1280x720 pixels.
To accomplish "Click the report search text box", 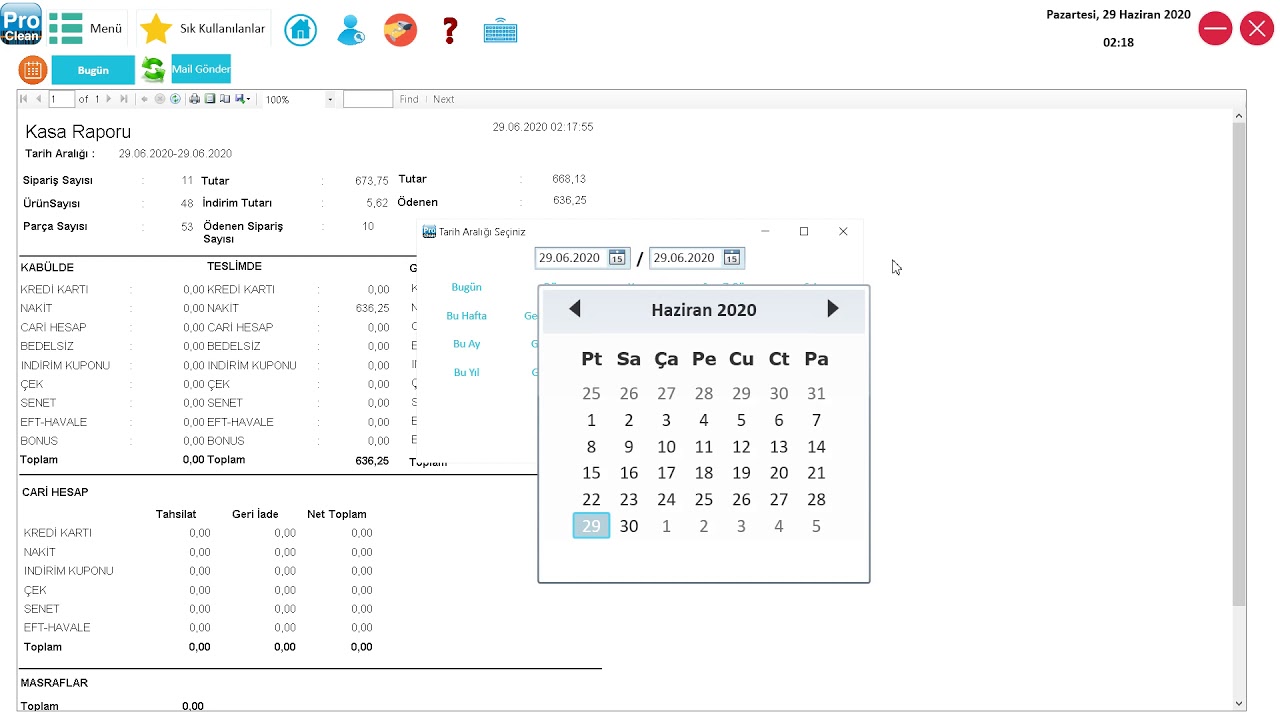I will pyautogui.click(x=367, y=99).
